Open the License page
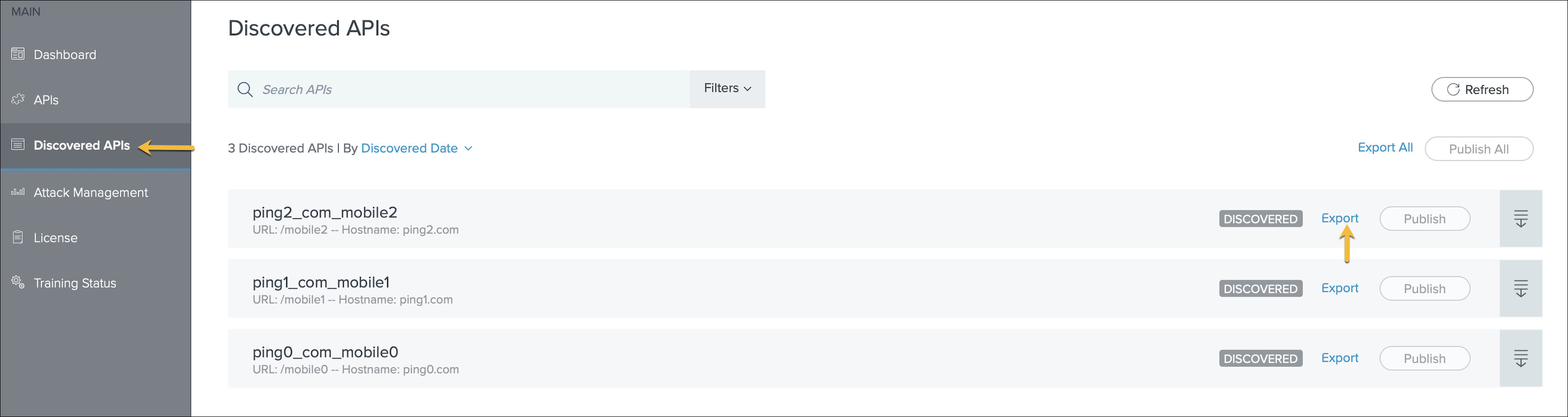The width and height of the screenshot is (1568, 417). click(x=55, y=238)
